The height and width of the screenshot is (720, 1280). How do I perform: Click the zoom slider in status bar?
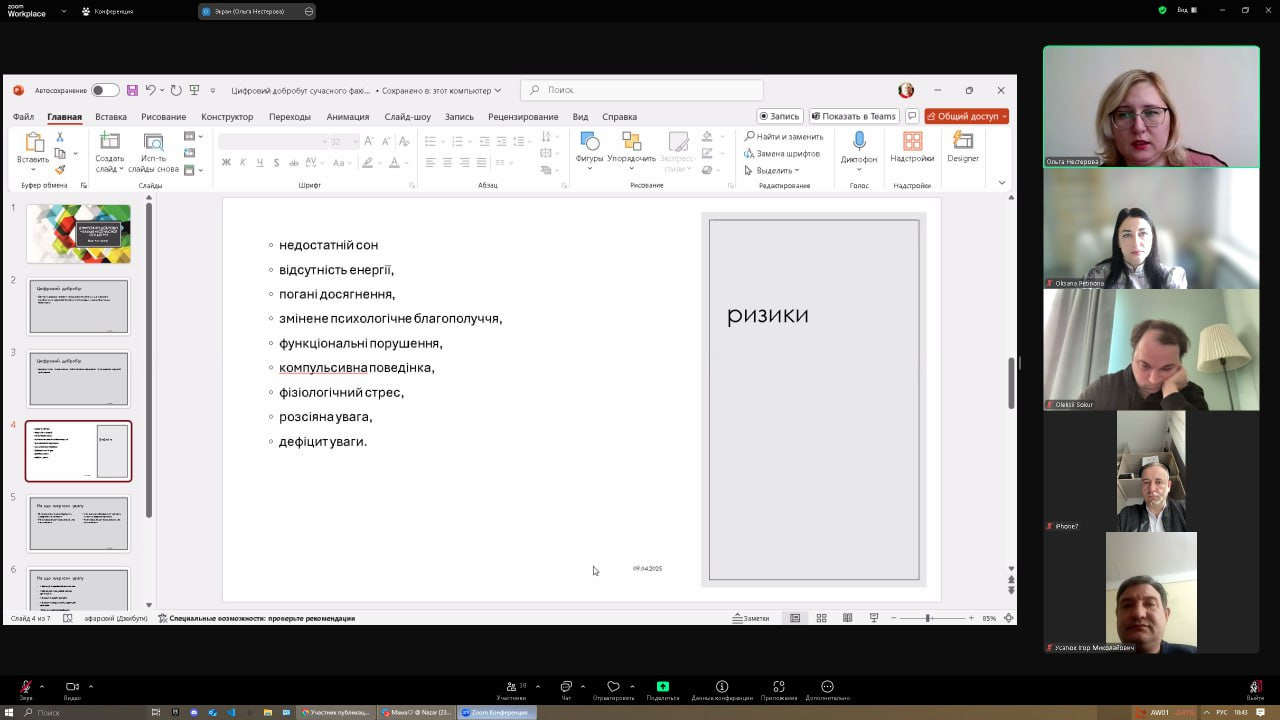click(928, 618)
